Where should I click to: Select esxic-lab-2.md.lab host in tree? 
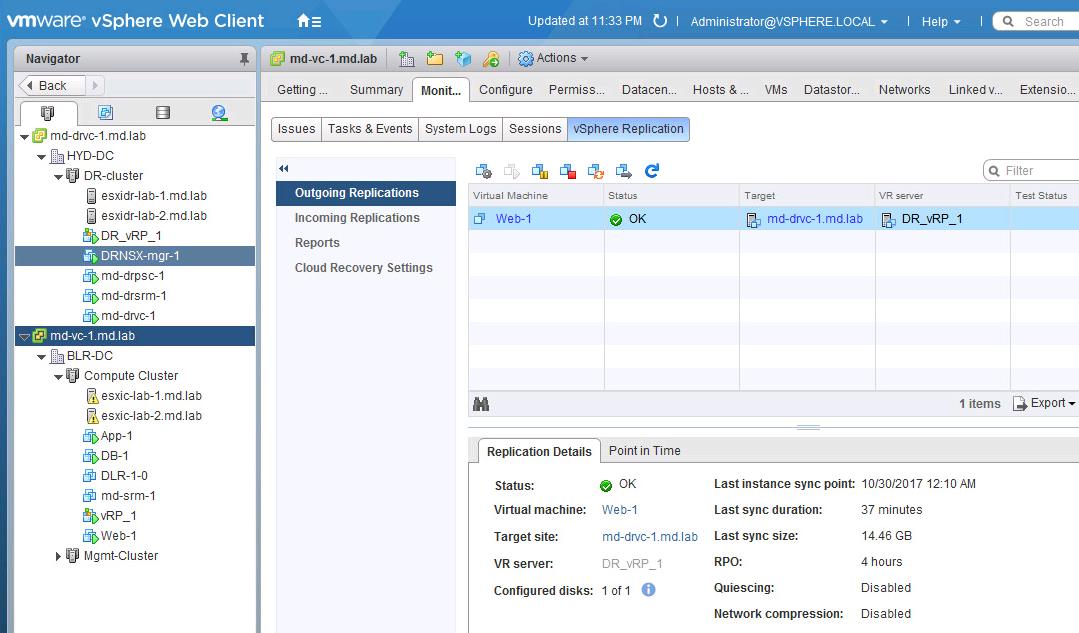coord(151,416)
